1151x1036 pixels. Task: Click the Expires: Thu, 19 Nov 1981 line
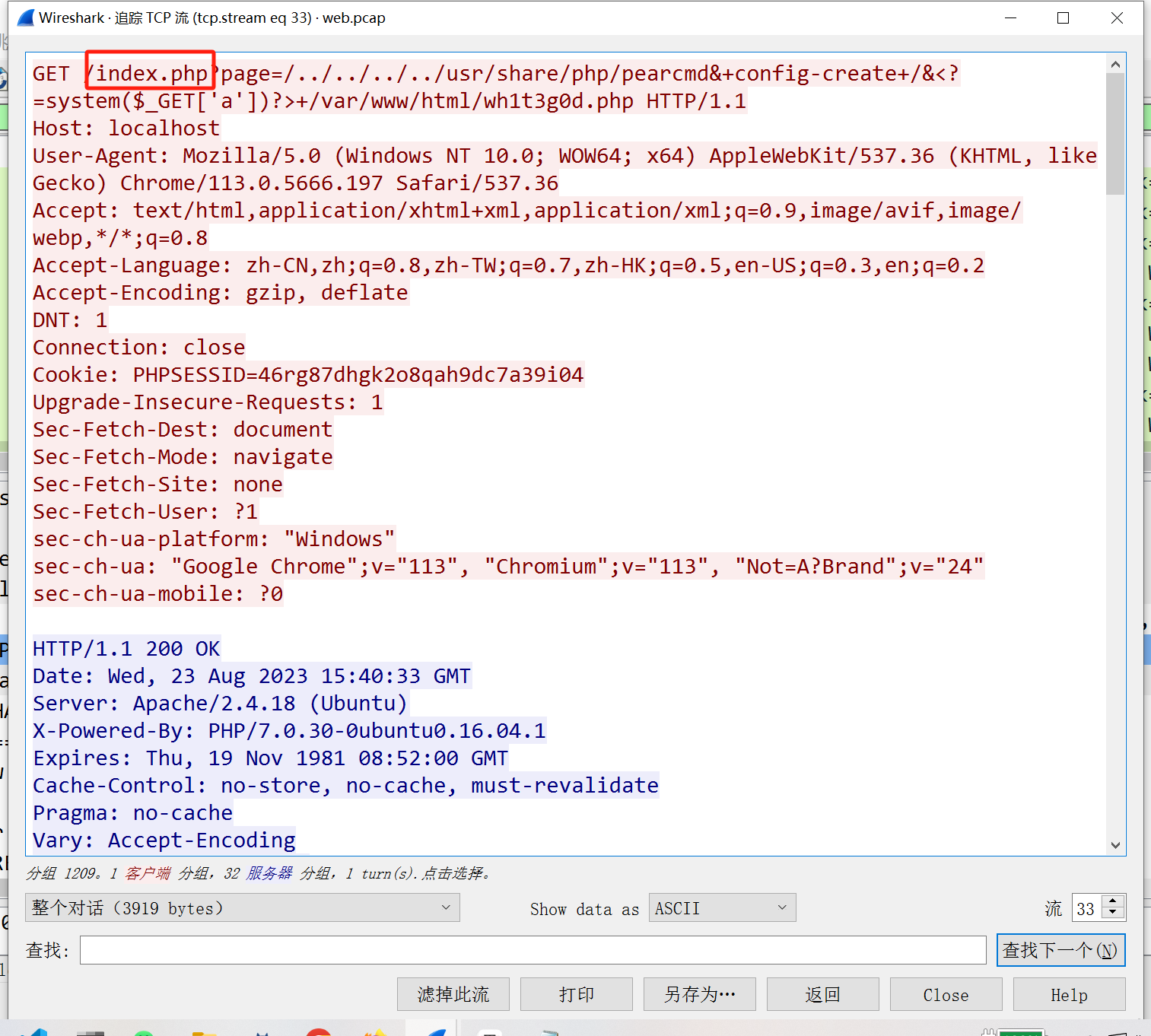(270, 758)
